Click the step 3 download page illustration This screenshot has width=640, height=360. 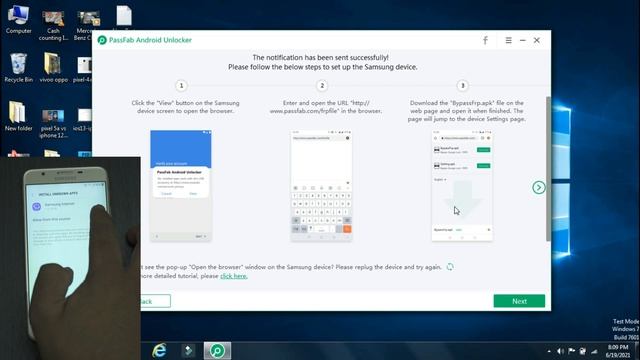click(462, 186)
